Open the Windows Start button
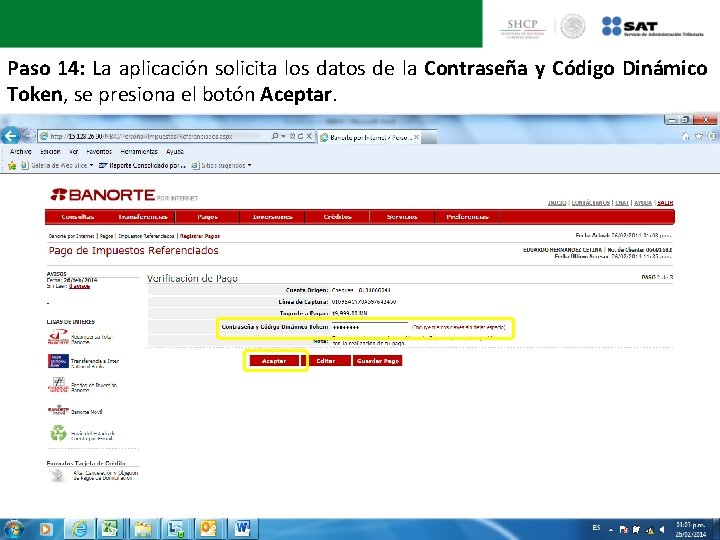 [x=13, y=529]
